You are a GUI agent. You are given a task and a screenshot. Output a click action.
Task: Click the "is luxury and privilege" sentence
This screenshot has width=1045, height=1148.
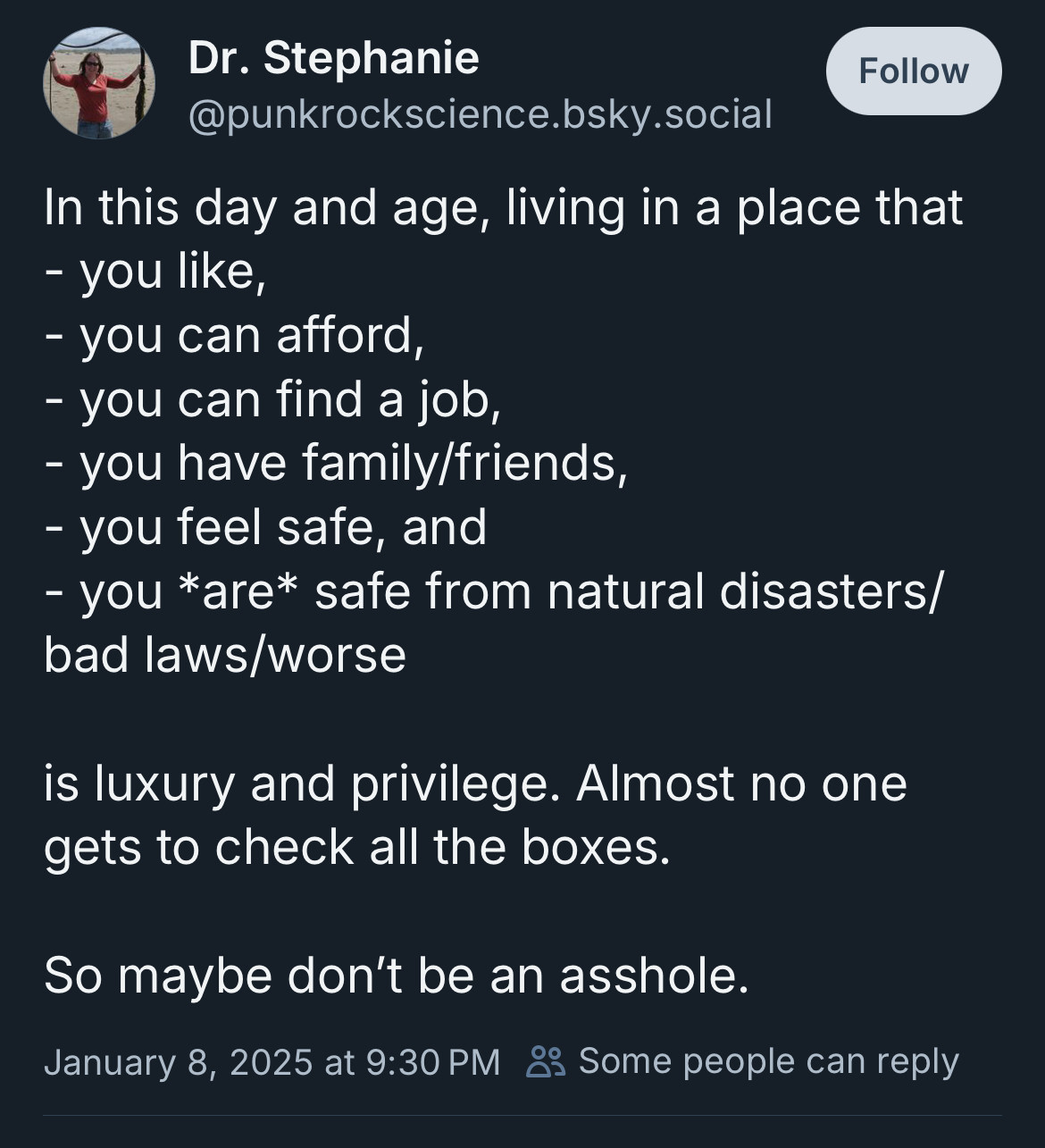304,783
